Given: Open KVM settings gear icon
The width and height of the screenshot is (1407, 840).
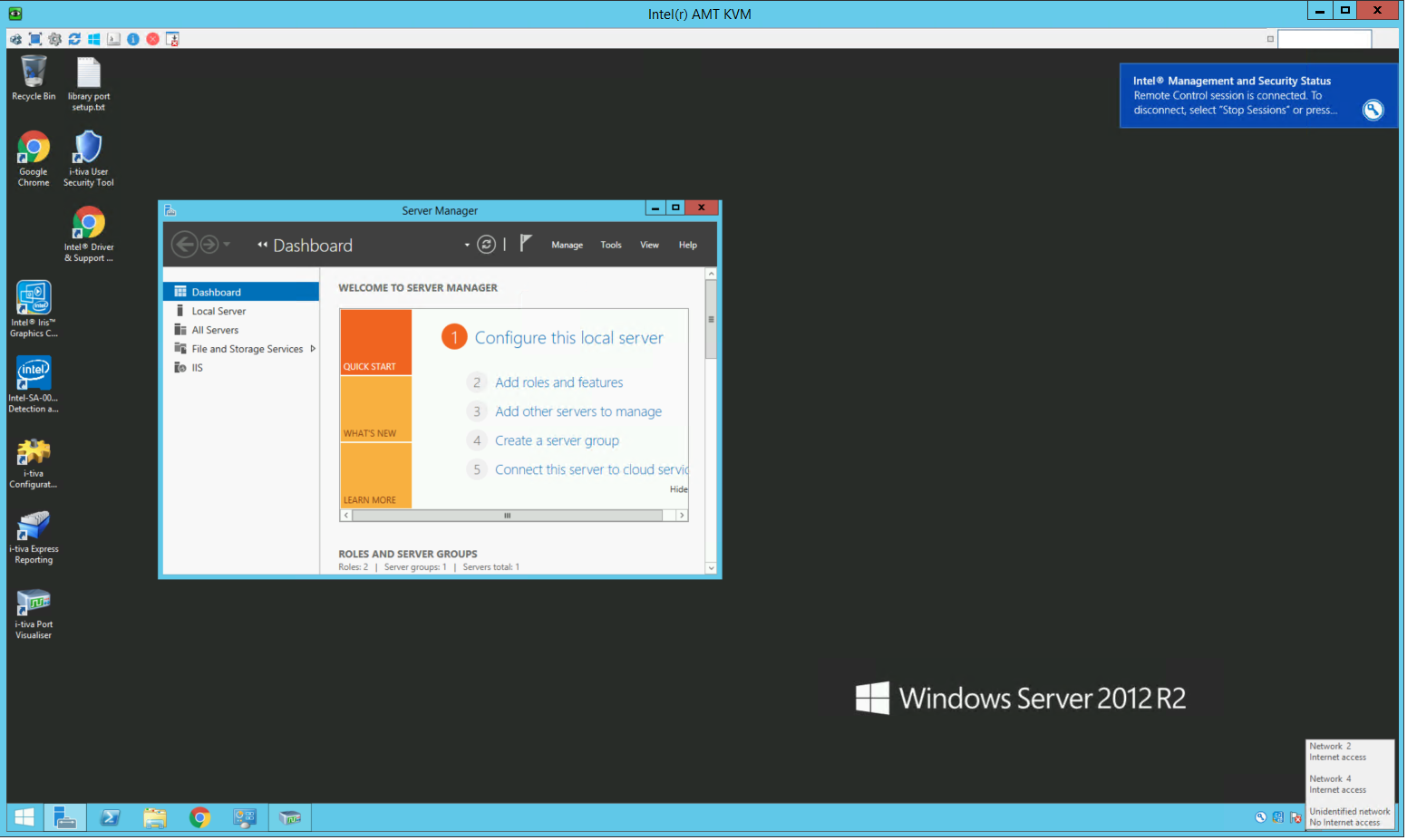Looking at the screenshot, I should click(55, 39).
